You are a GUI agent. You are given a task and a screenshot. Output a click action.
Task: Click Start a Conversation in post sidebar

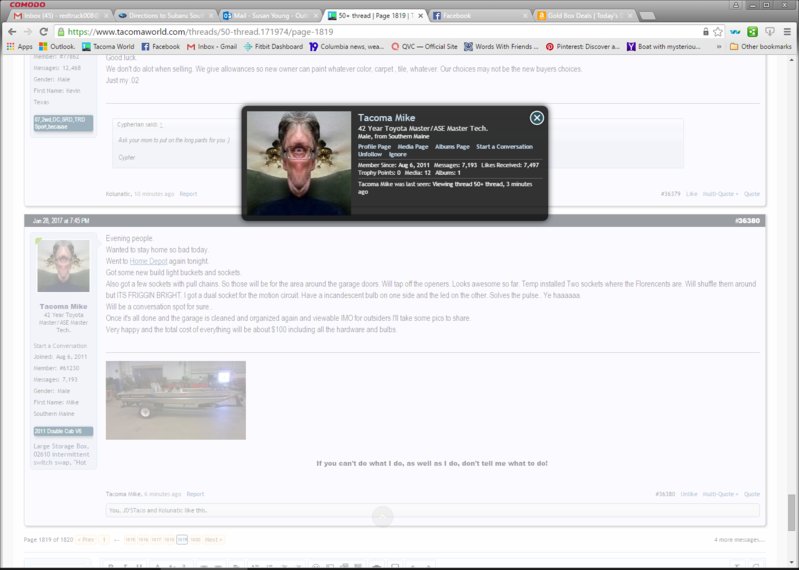(x=60, y=346)
